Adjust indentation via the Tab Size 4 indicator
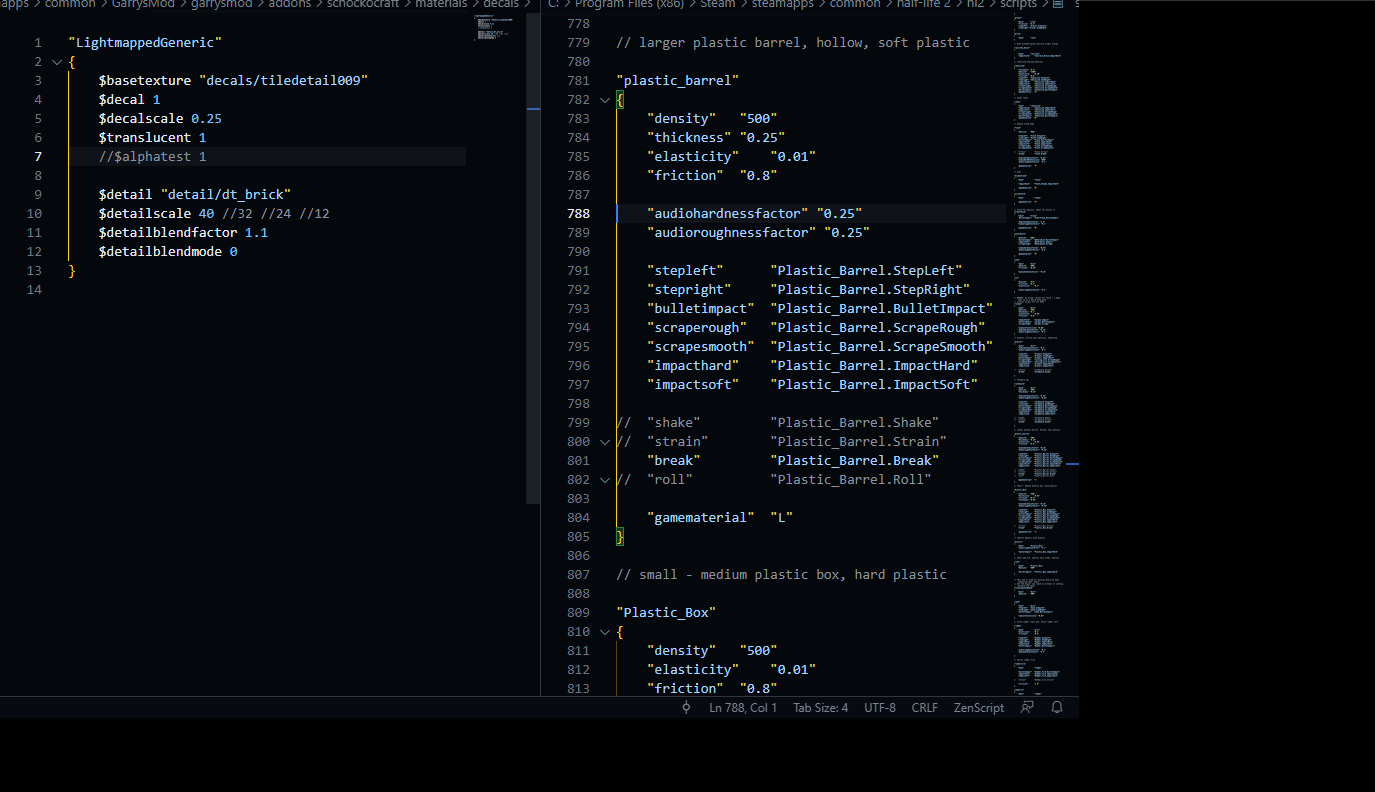The image size is (1375, 792). pyautogui.click(x=820, y=707)
